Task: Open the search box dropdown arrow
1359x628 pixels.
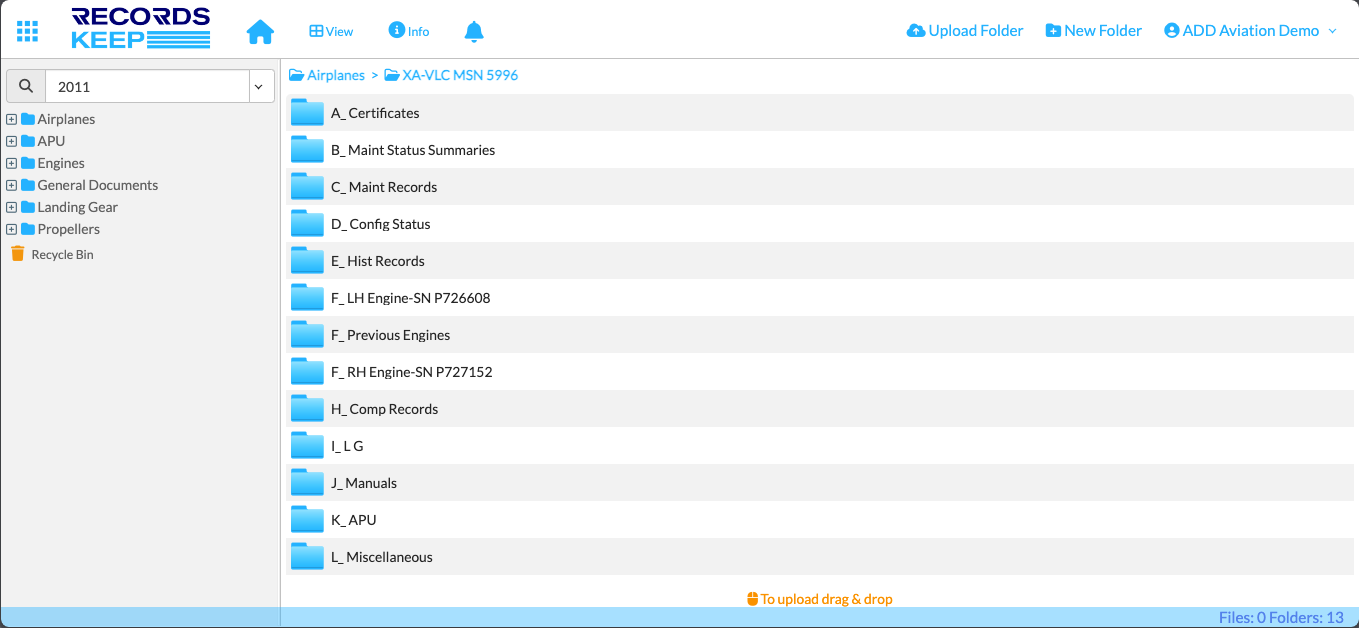Action: click(x=258, y=87)
